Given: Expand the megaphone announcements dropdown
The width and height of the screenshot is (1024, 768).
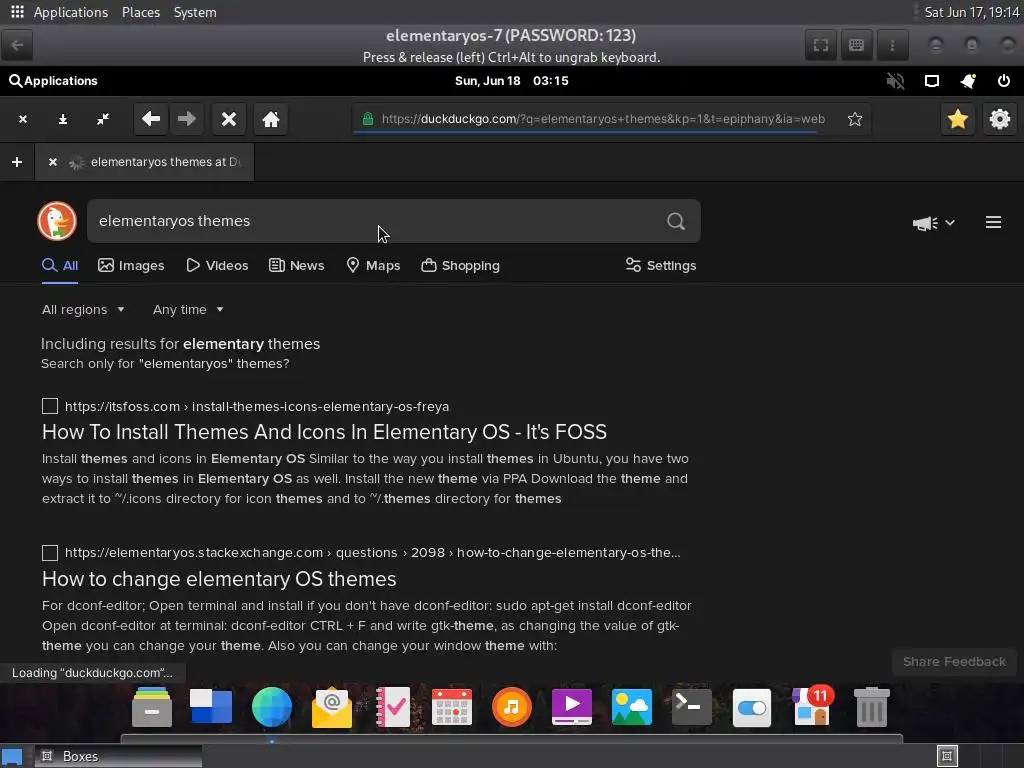Looking at the screenshot, I should click(934, 223).
